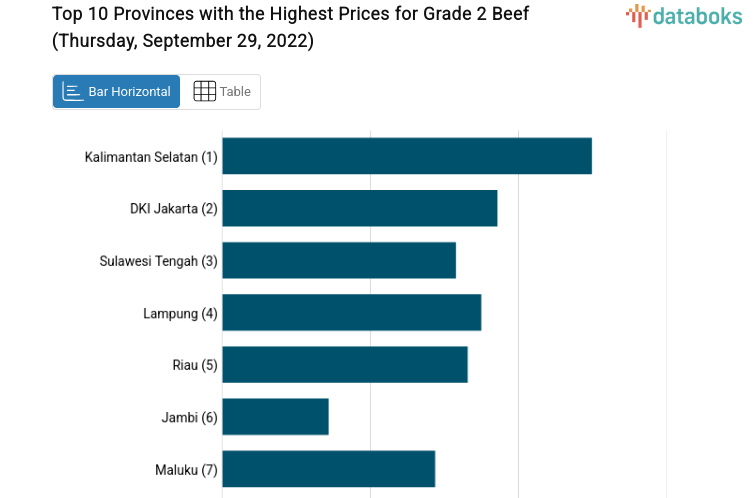Click the Riau bar

pyautogui.click(x=344, y=364)
